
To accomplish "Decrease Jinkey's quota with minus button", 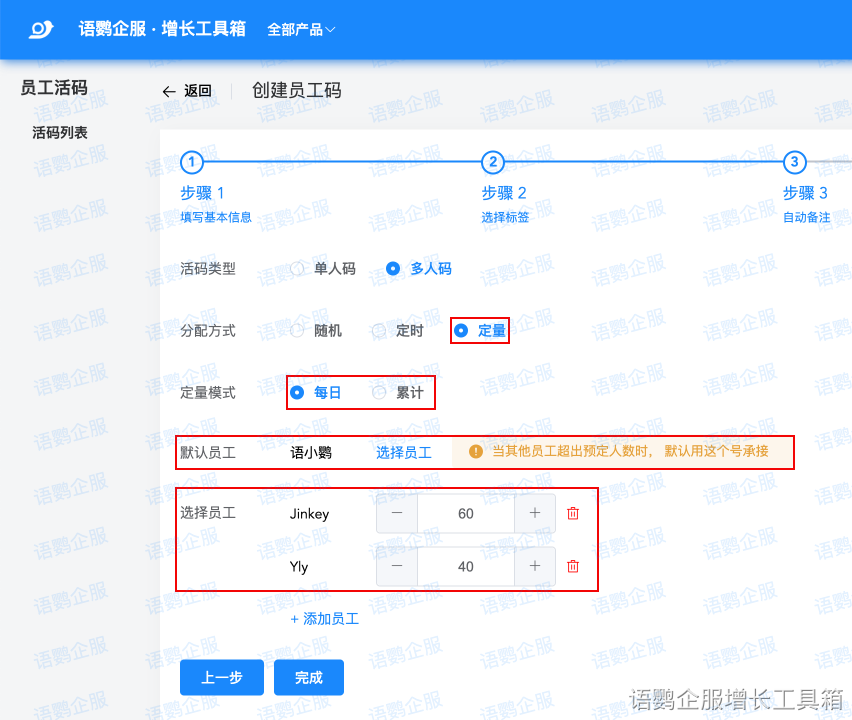I will (x=397, y=513).
